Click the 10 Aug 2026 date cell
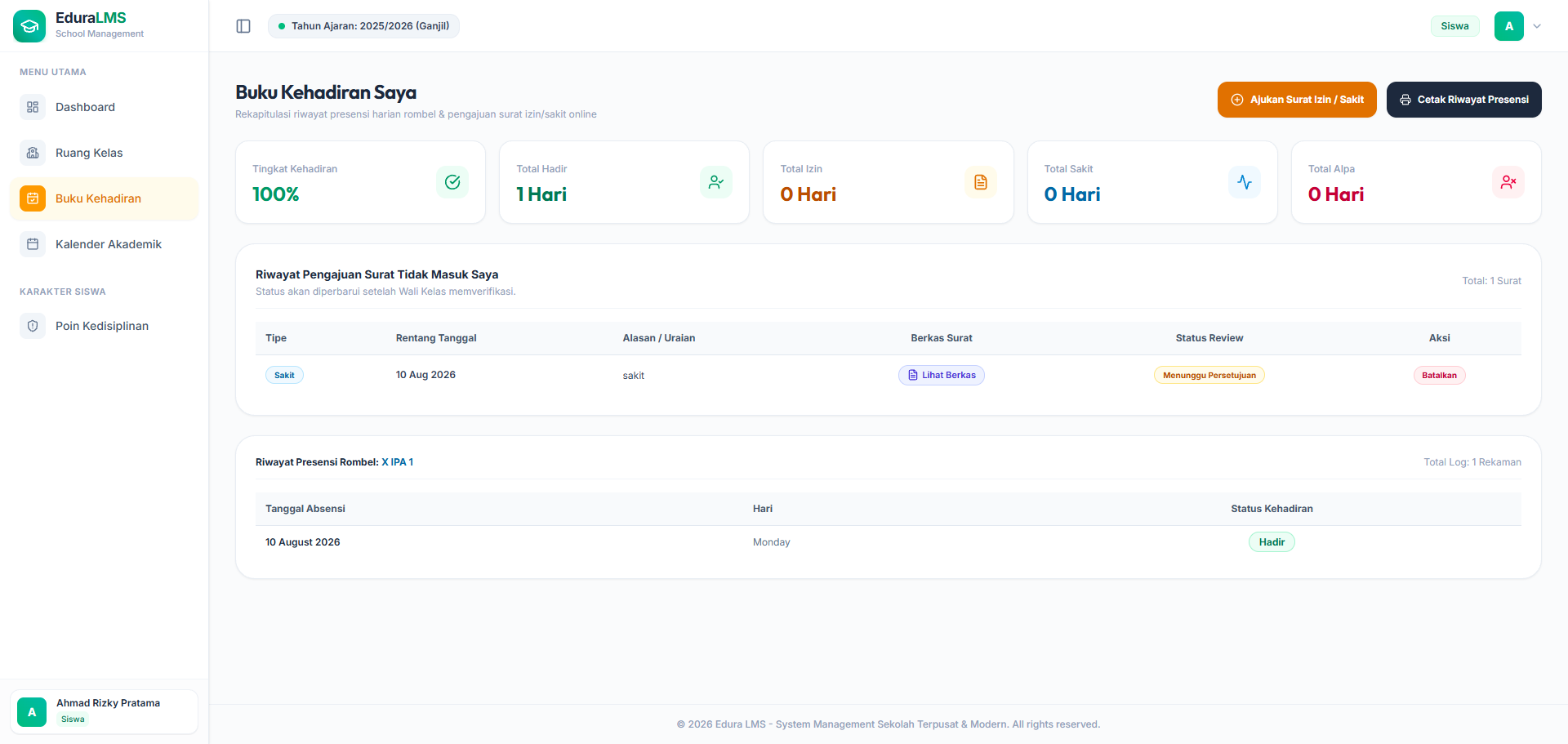The width and height of the screenshot is (1568, 744). tap(425, 375)
